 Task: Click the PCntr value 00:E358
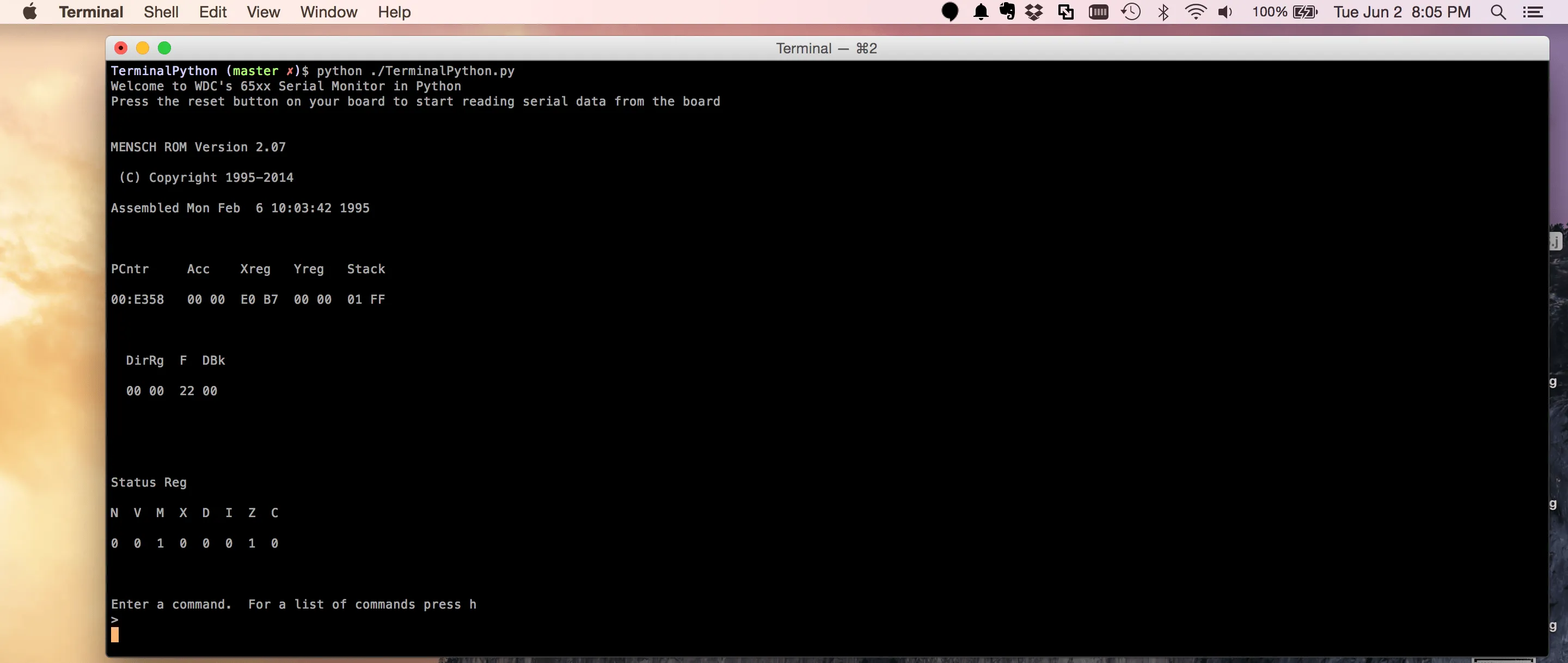tap(137, 299)
